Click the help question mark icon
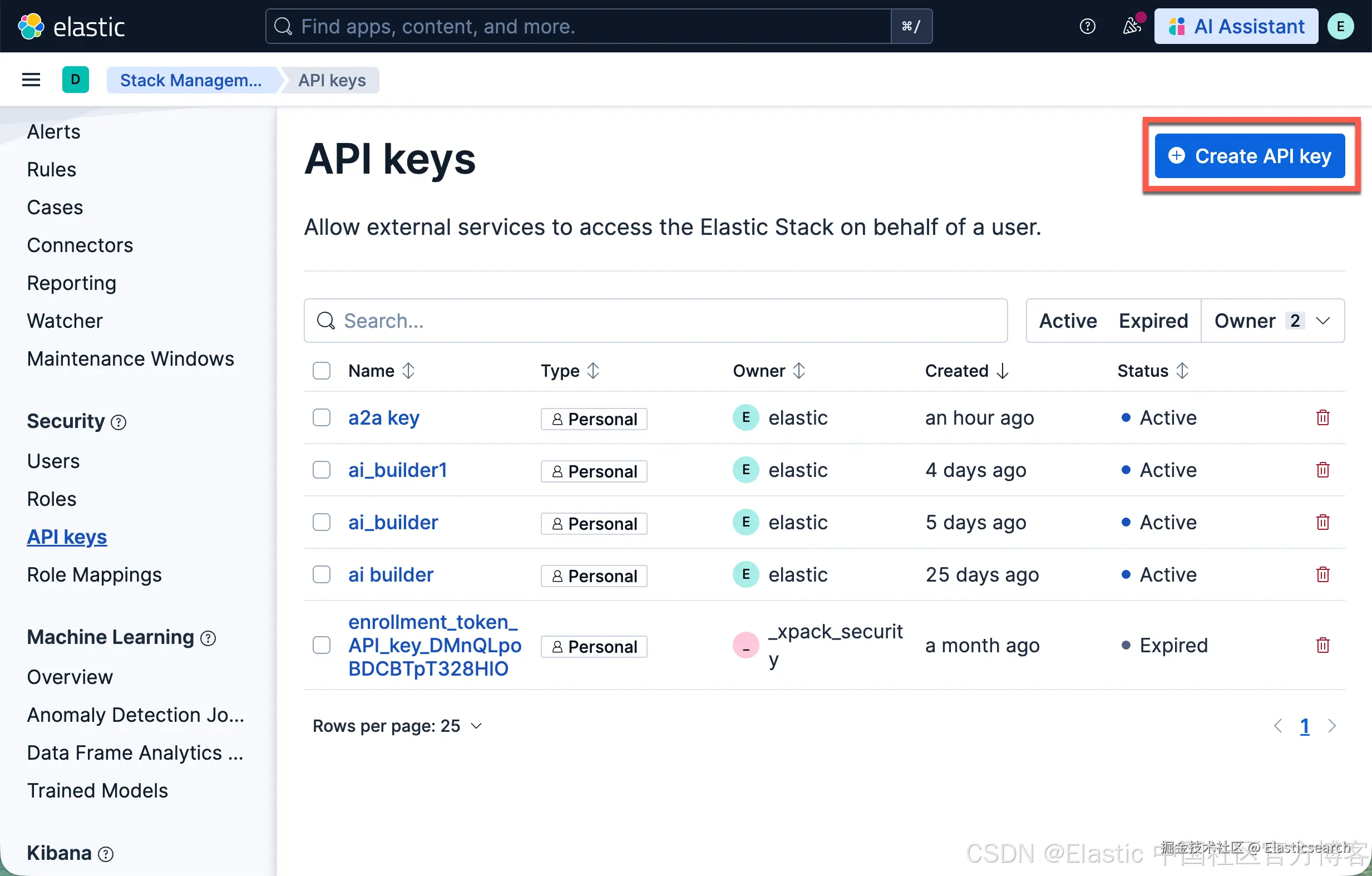This screenshot has width=1372, height=876. (x=1087, y=26)
